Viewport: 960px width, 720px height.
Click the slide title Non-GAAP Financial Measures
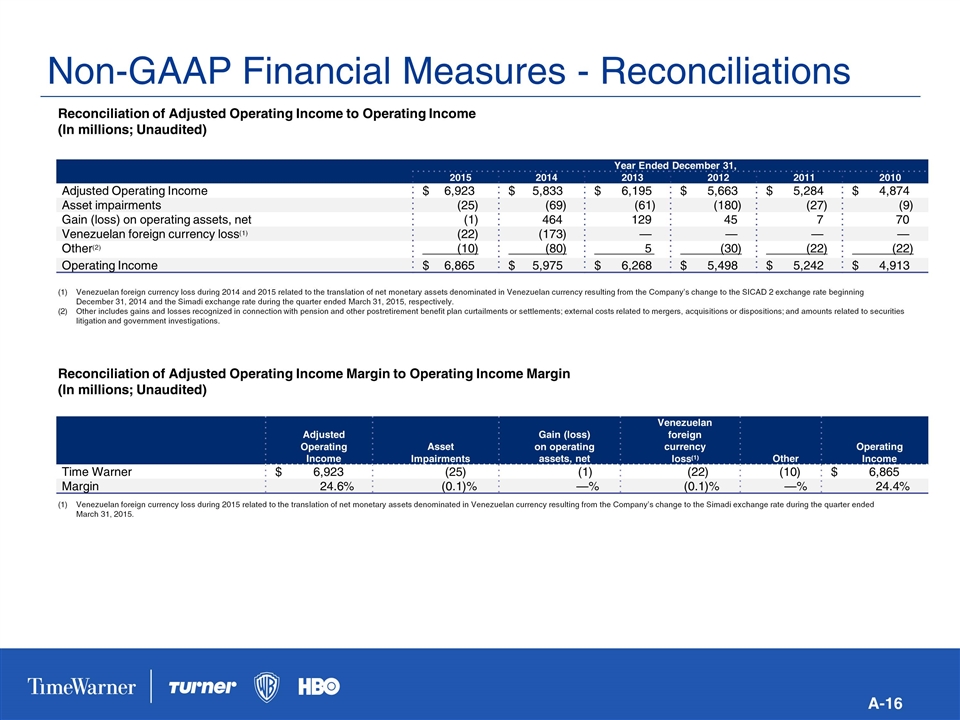coord(443,70)
